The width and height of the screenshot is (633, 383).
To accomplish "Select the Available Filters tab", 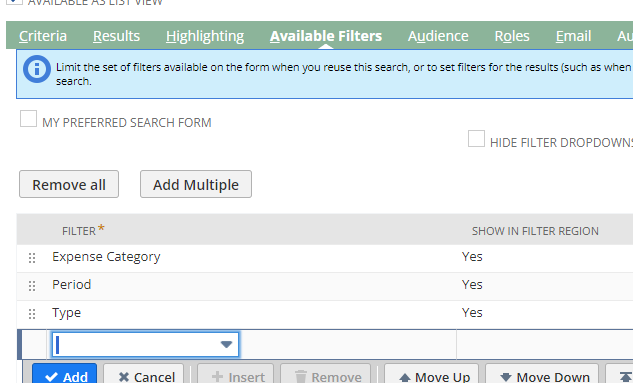I will 326,36.
